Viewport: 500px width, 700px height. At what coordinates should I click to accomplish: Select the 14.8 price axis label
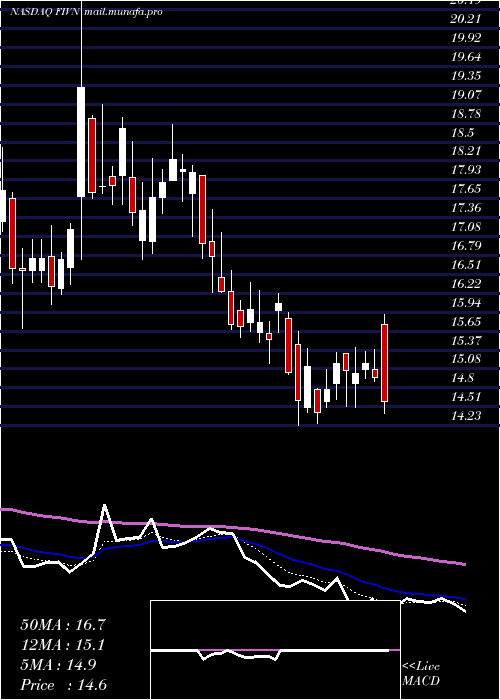coord(462,379)
